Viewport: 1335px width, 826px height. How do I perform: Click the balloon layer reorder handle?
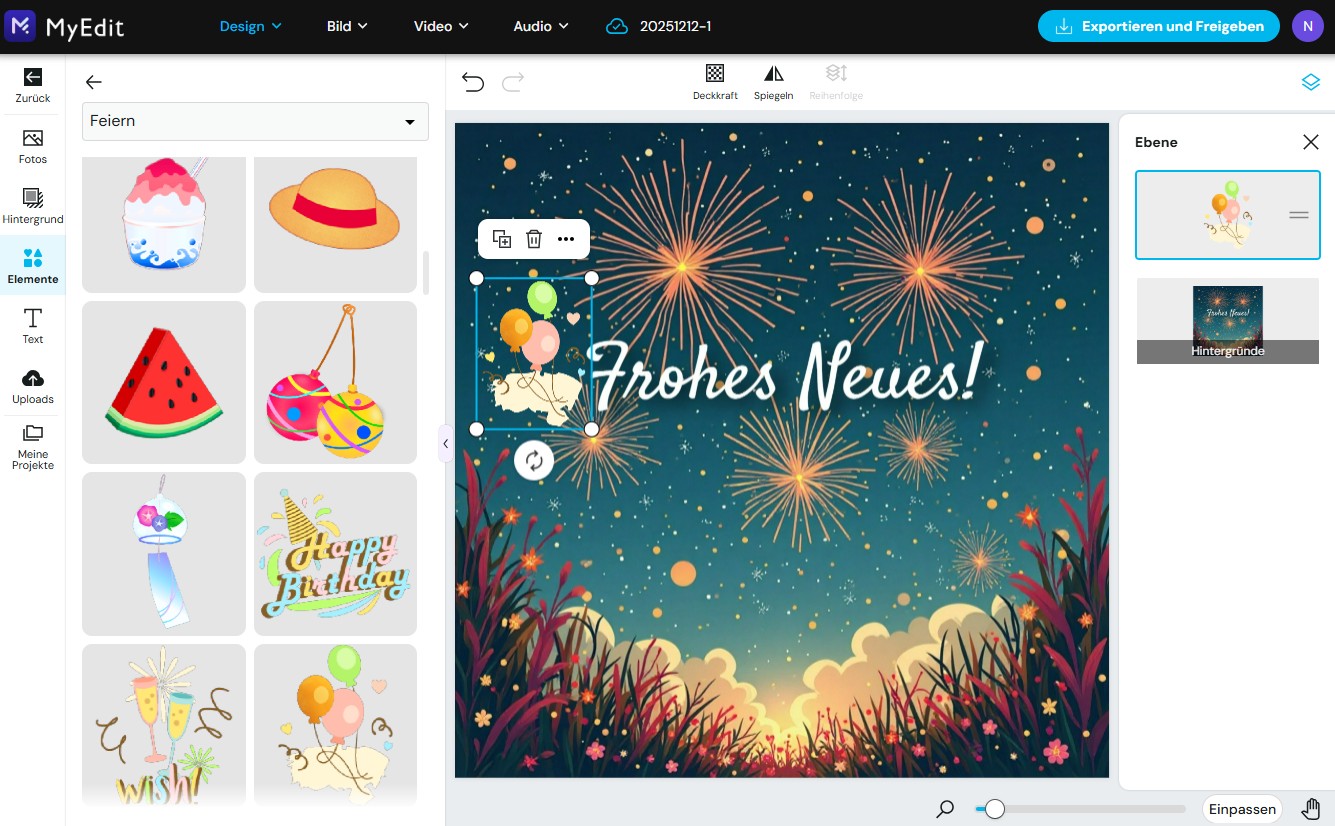[1298, 215]
